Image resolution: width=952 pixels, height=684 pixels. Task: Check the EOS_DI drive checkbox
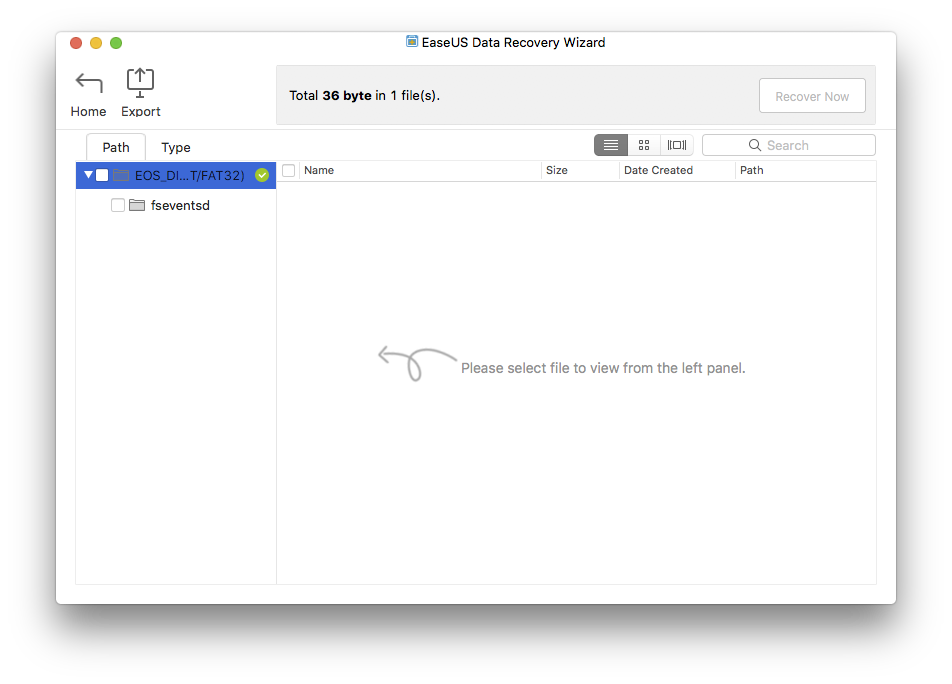[x=102, y=175]
